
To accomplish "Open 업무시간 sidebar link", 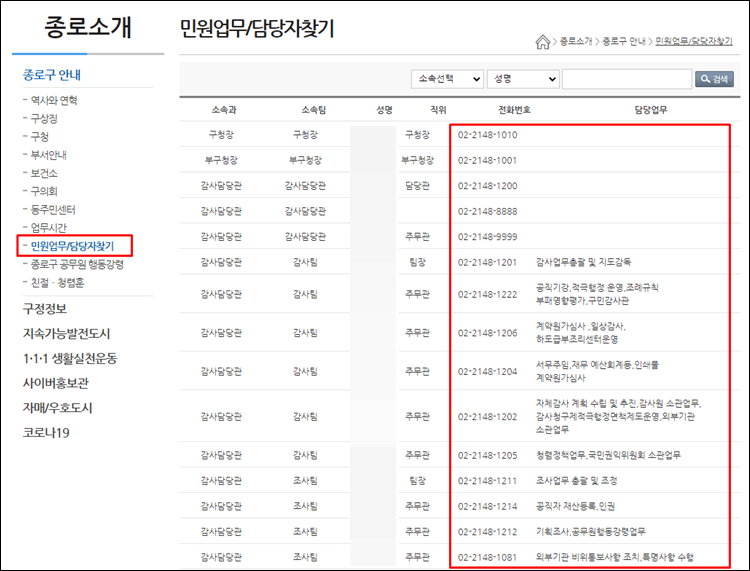I will (49, 228).
